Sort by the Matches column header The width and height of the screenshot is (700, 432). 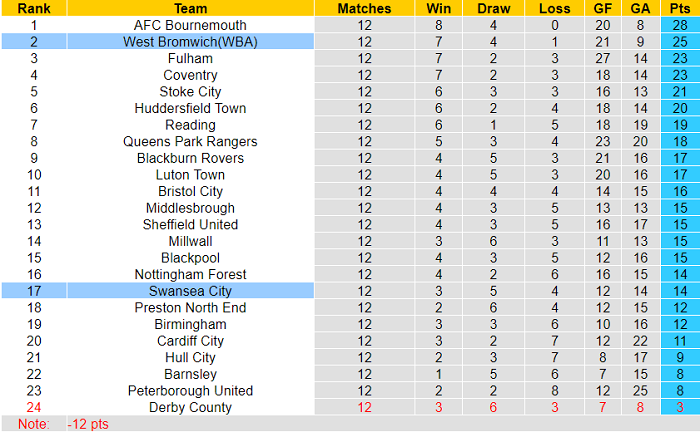[364, 8]
